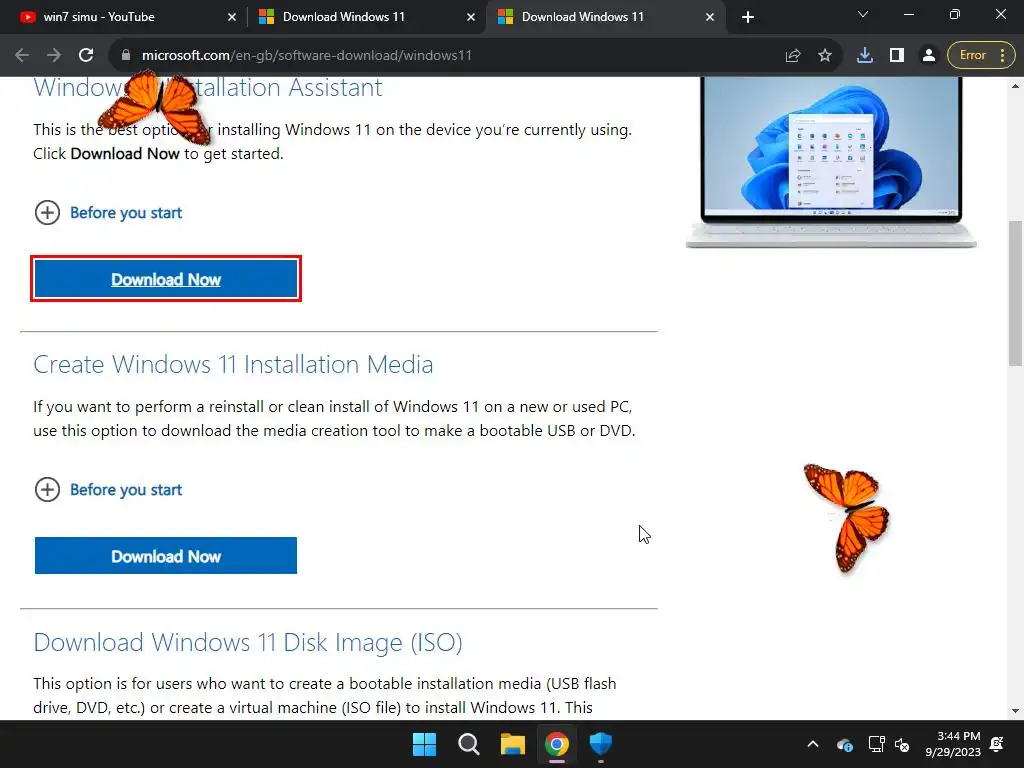The height and width of the screenshot is (768, 1024).
Task: Click the scrollbar down arrow
Action: pyautogui.click(x=1016, y=711)
